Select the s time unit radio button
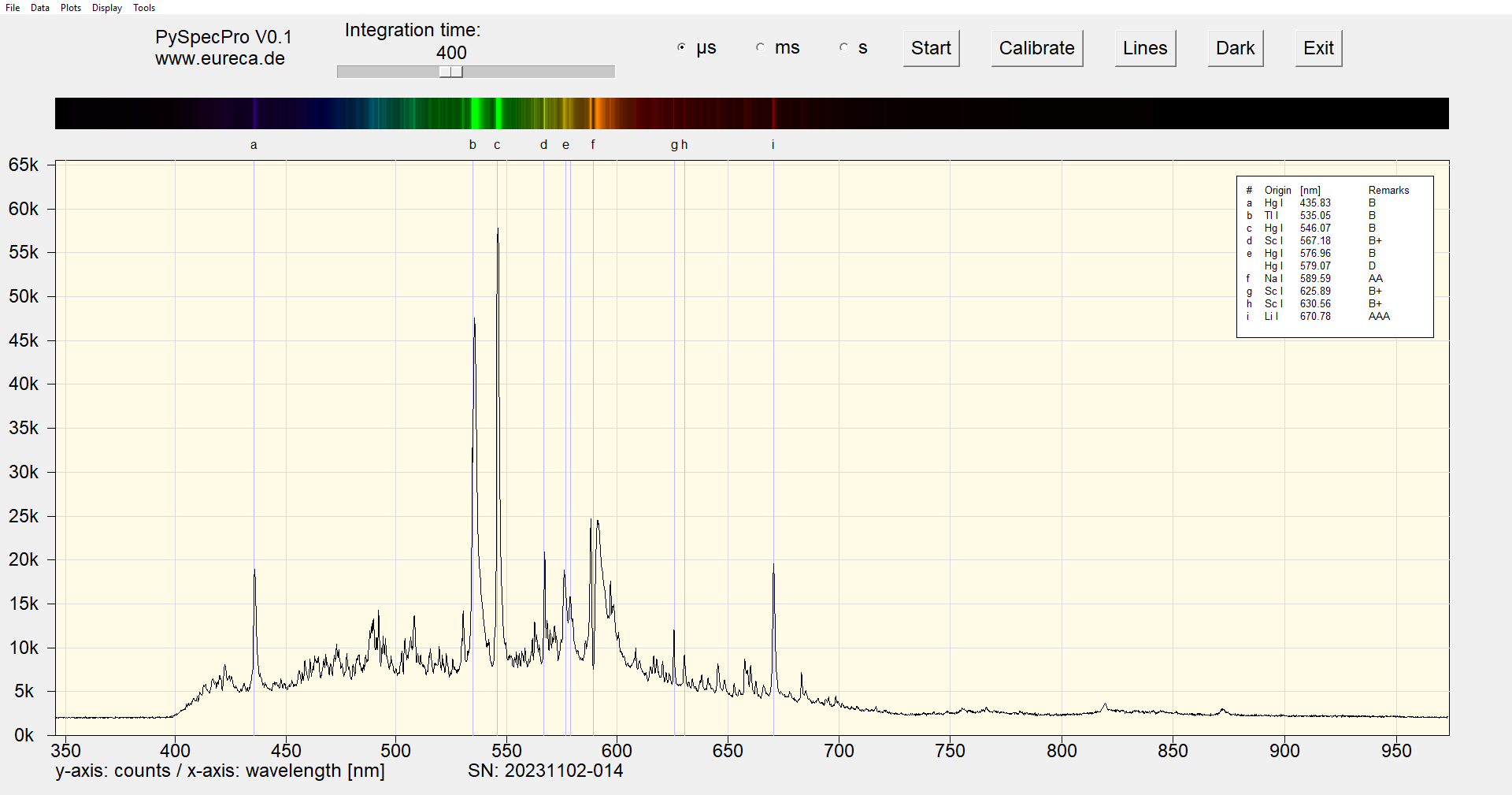Screen dimensions: 1512x795 pos(844,47)
